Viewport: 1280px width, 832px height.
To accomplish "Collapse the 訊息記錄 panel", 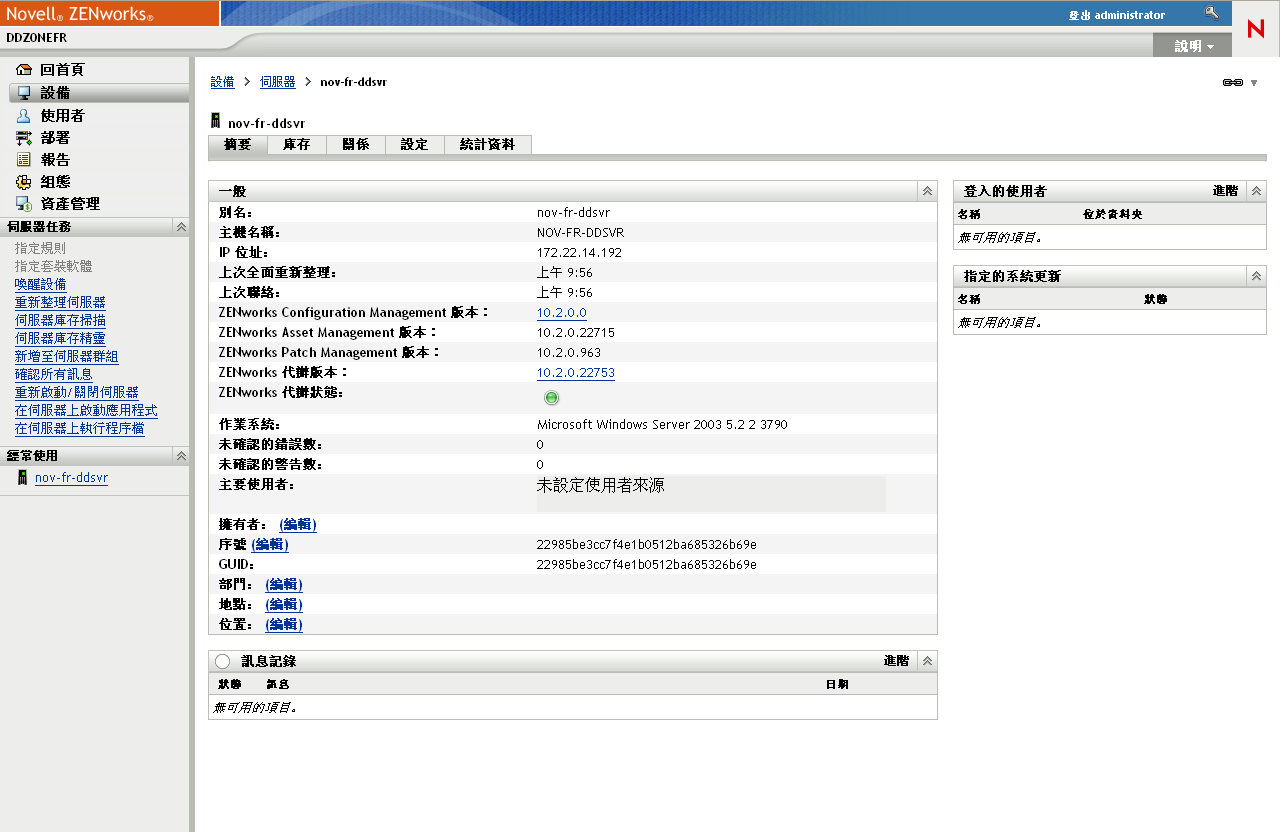I will point(928,661).
